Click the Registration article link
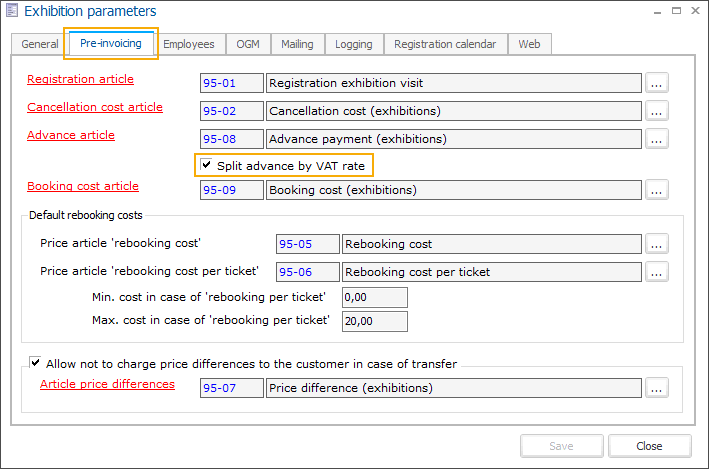Screen dimensions: 709x469 pyautogui.click(x=80, y=79)
